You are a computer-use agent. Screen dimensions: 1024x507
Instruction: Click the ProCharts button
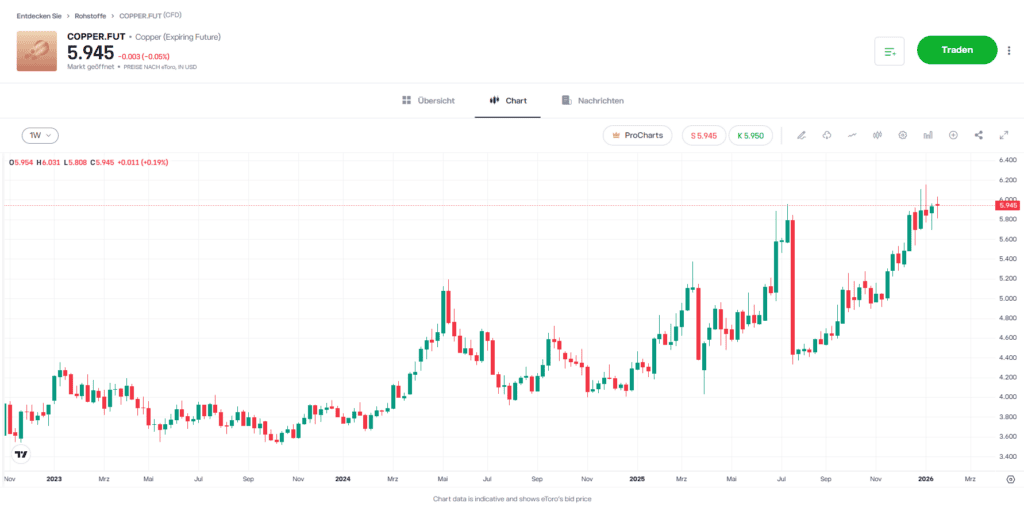coord(637,135)
